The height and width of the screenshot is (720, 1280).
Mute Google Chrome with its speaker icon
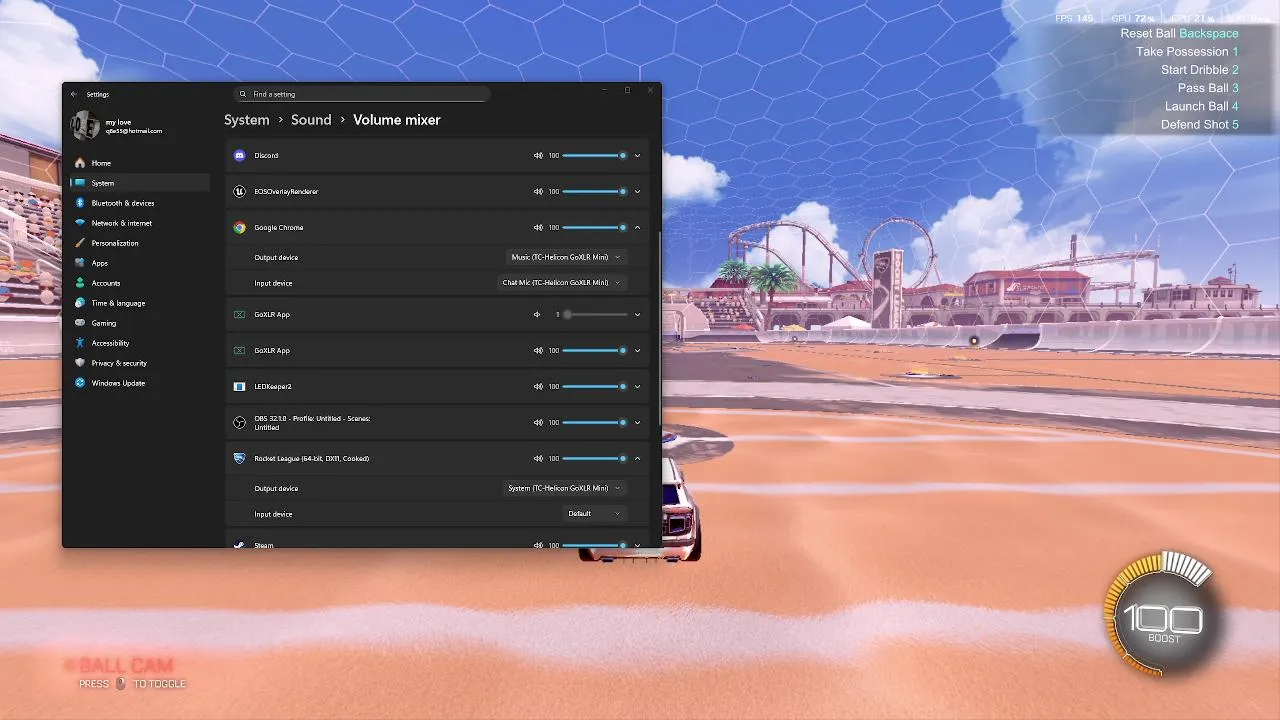click(538, 227)
